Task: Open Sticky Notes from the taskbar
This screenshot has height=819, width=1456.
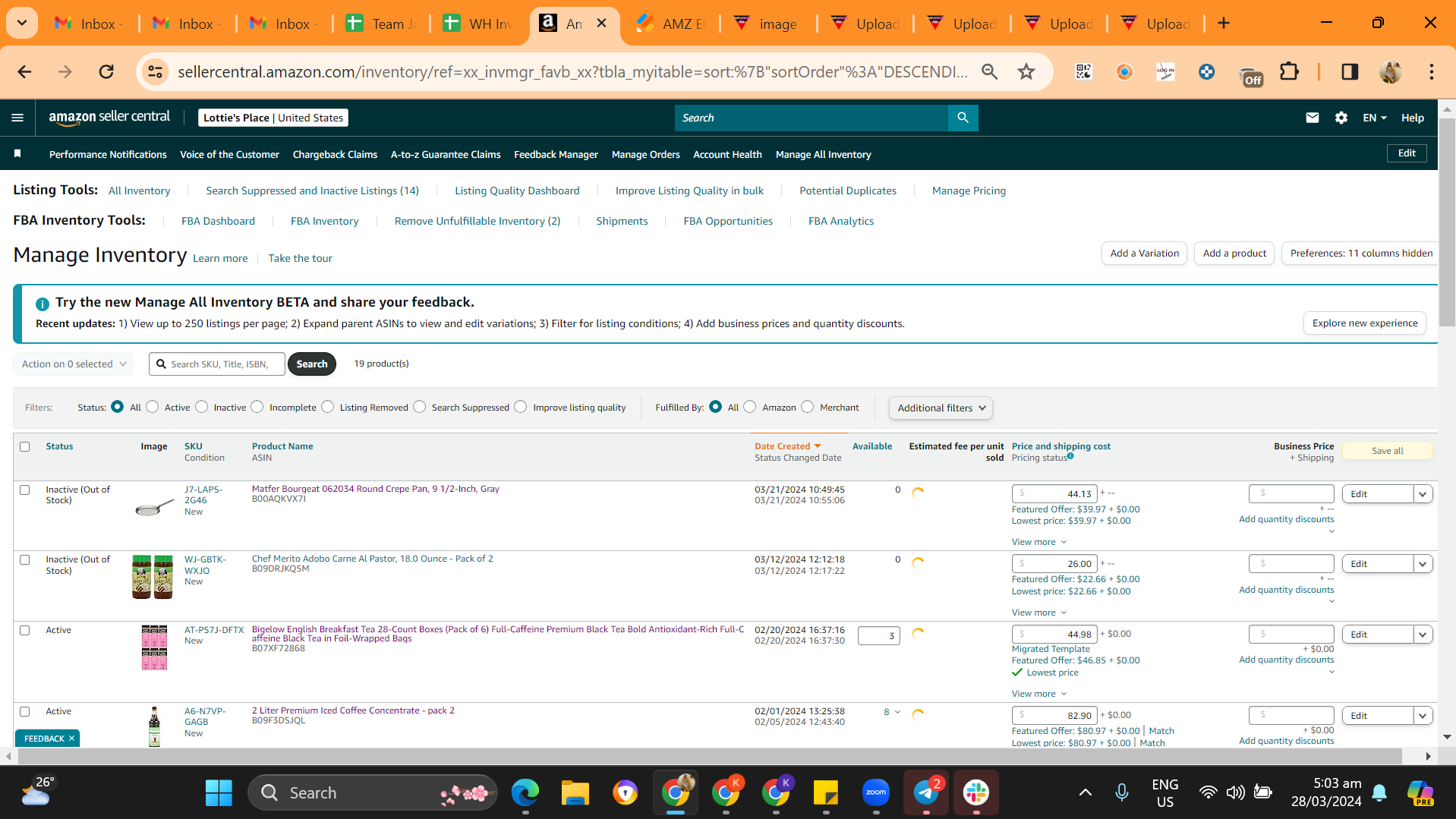Action: click(x=825, y=793)
